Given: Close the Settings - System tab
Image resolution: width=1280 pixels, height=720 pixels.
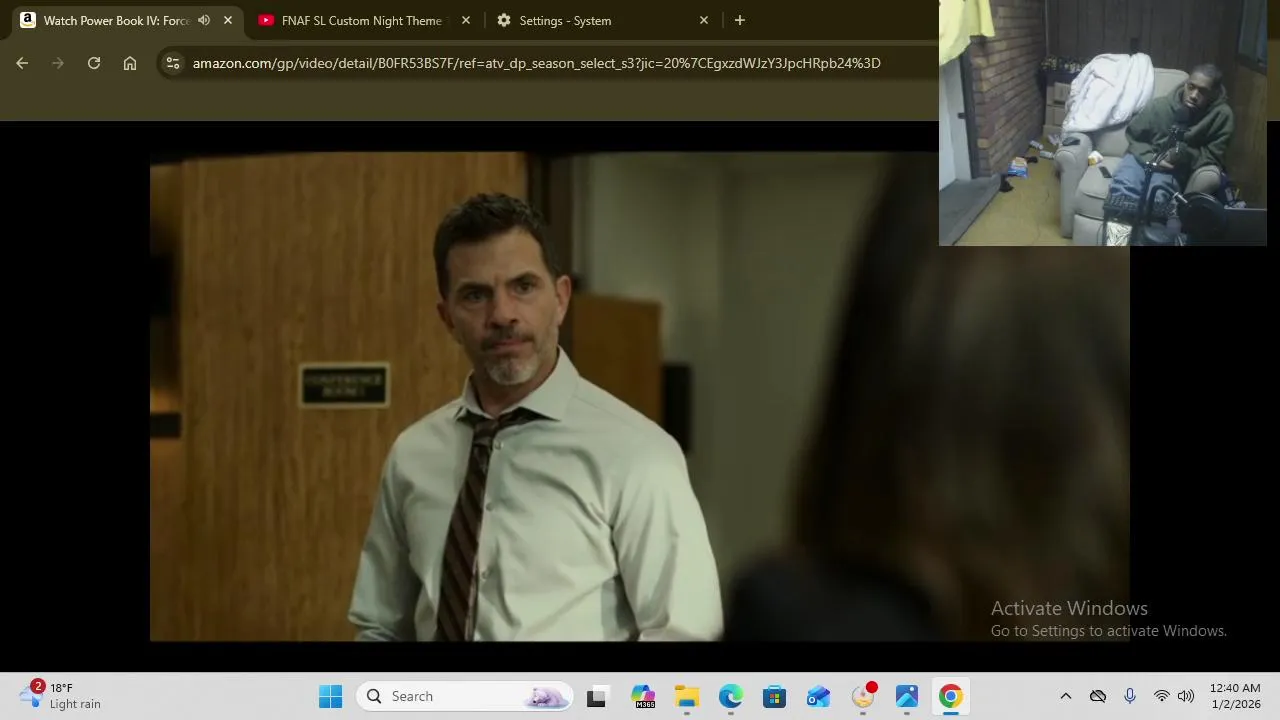Looking at the screenshot, I should [x=704, y=20].
